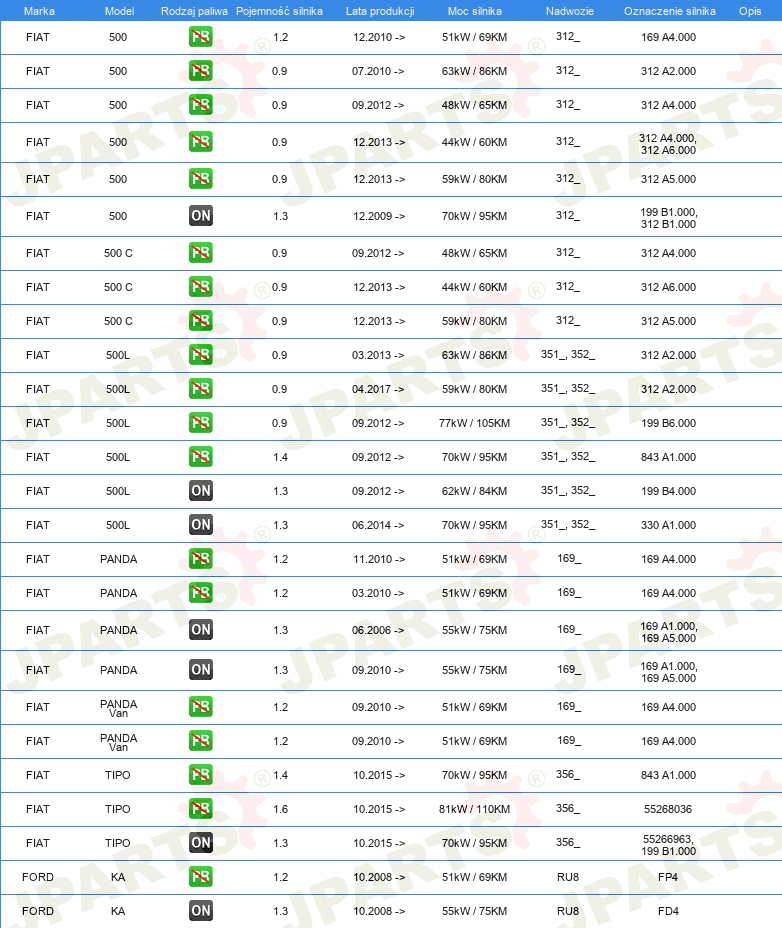782x928 pixels.
Task: Click petrol icon in PANDA 03.2010 row
Action: click(201, 593)
